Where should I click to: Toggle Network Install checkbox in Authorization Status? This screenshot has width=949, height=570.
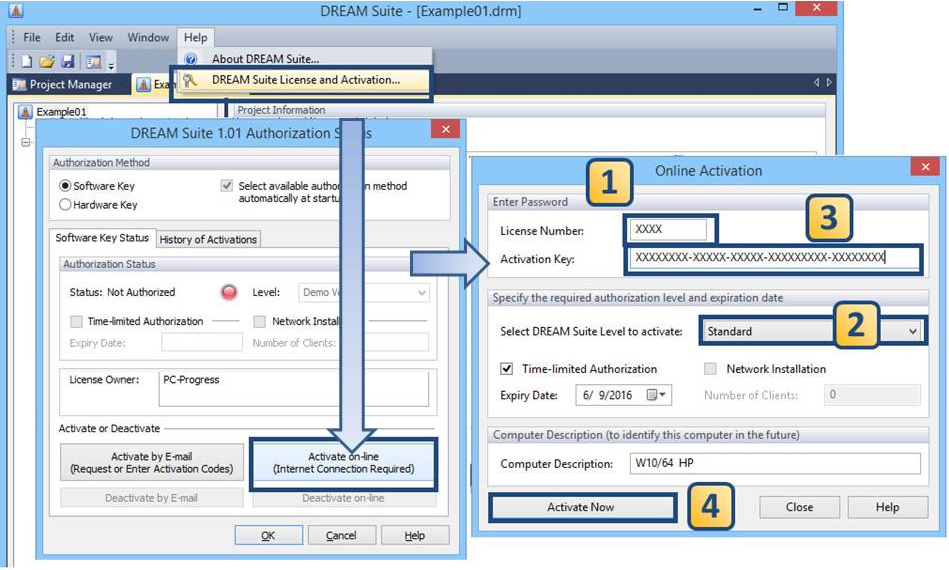pyautogui.click(x=260, y=321)
